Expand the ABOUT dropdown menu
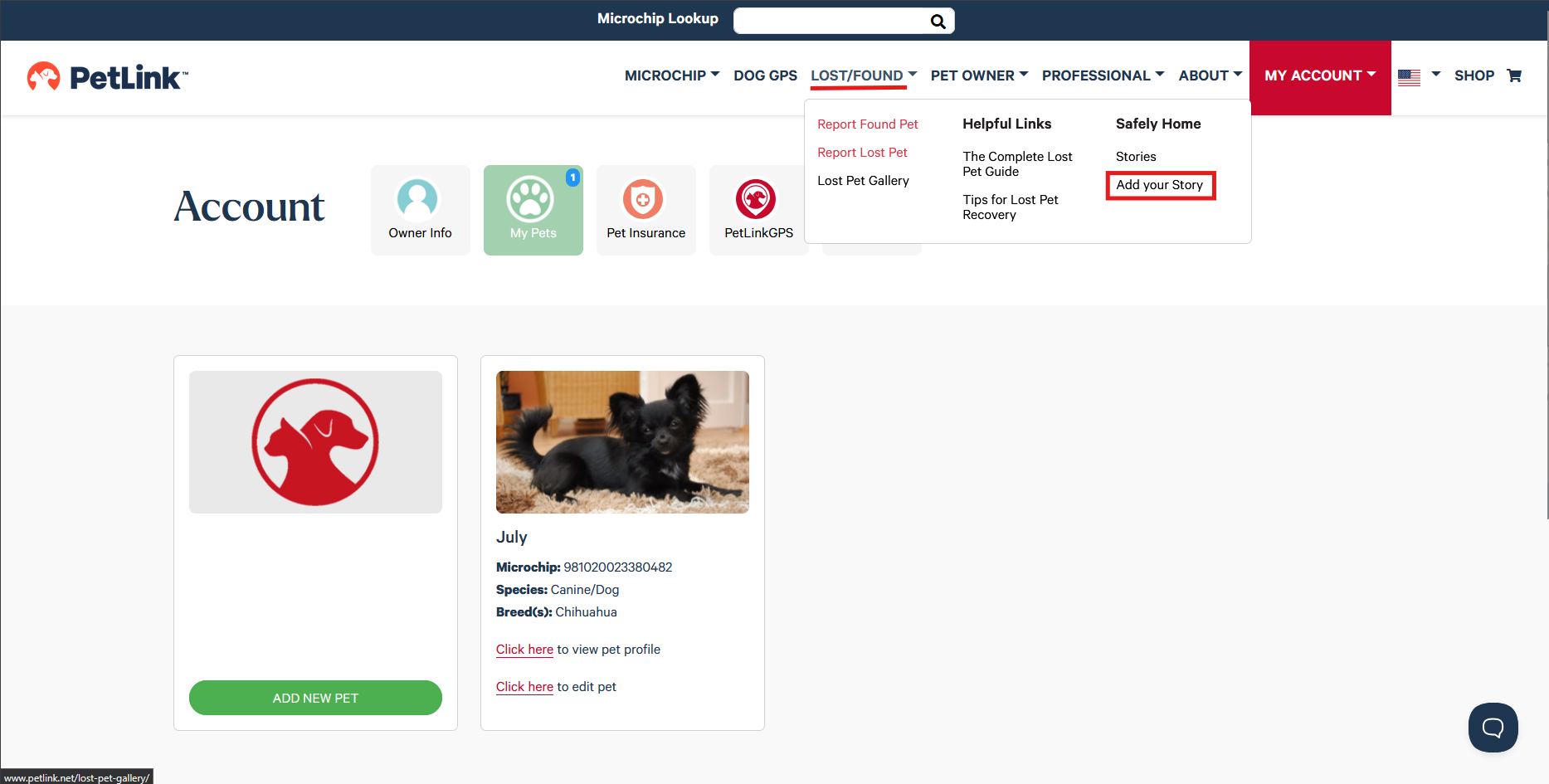Image resolution: width=1549 pixels, height=784 pixels. click(x=1210, y=75)
